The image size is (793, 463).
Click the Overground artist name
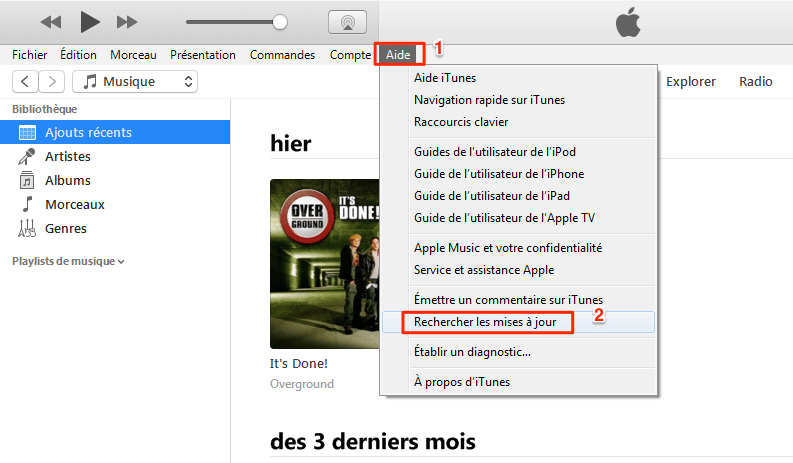coord(302,384)
